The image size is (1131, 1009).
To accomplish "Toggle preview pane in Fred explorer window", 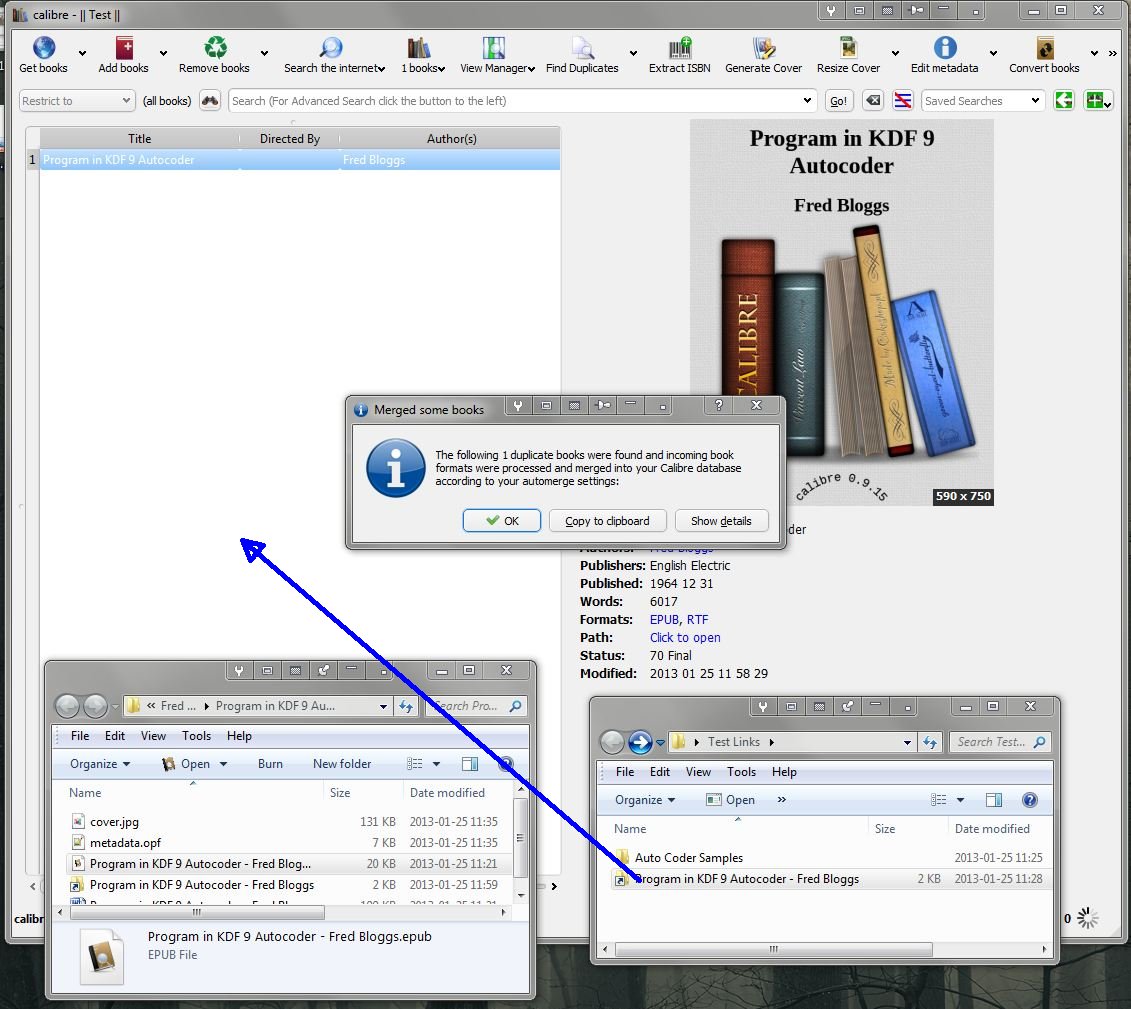I will [x=470, y=764].
